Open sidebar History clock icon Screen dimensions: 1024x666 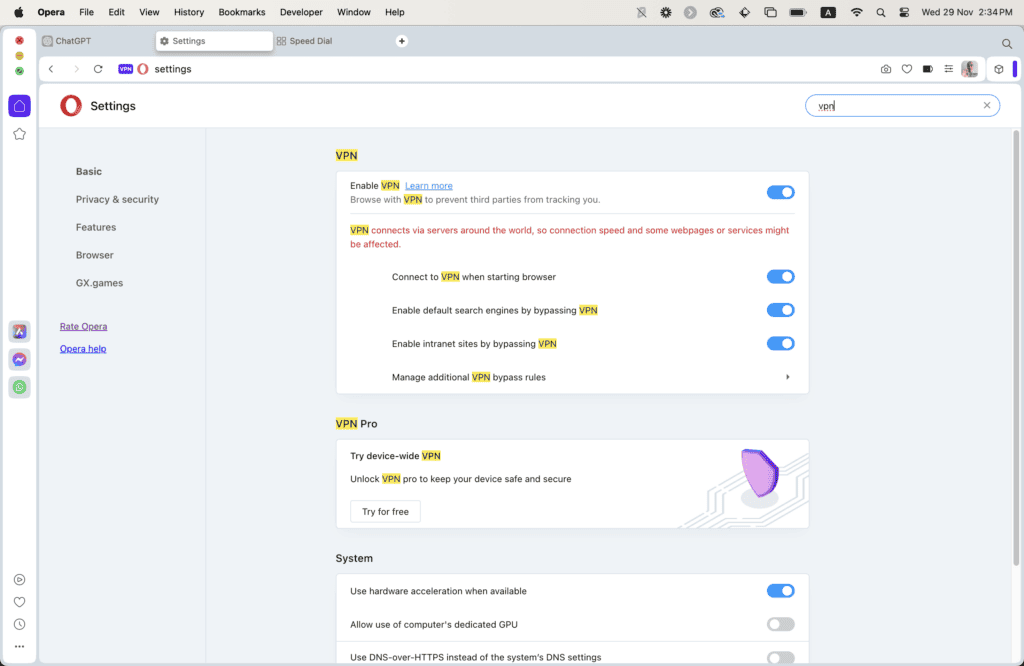(19, 624)
